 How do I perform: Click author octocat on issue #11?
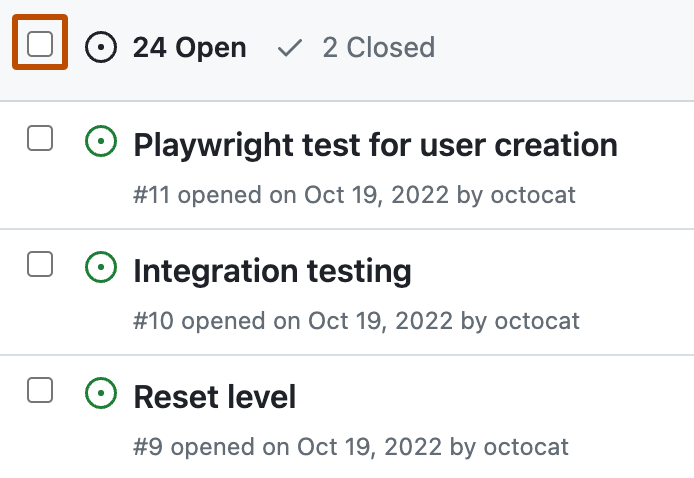(x=533, y=195)
